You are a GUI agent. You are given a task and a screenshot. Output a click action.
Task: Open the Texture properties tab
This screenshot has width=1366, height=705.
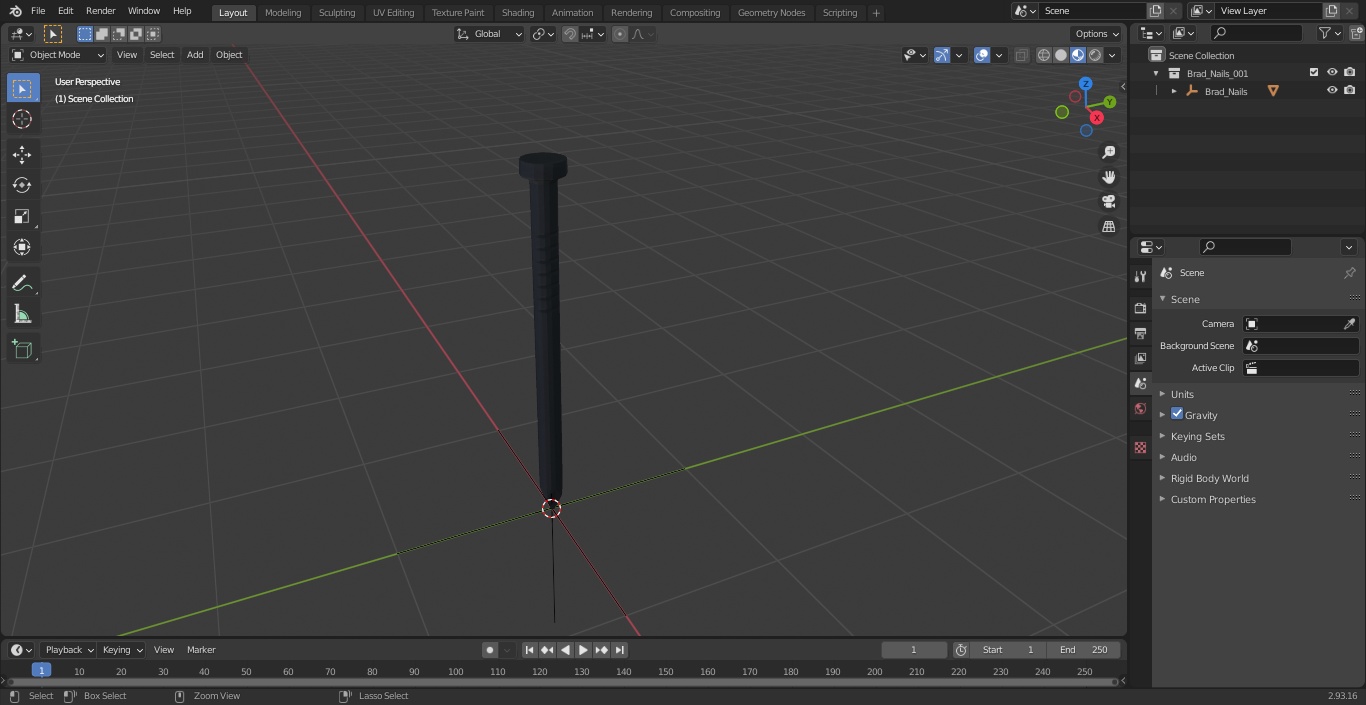point(1140,448)
